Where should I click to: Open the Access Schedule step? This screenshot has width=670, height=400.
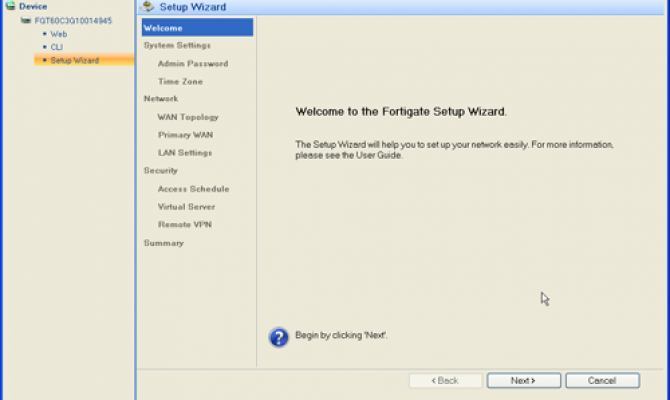click(x=193, y=189)
